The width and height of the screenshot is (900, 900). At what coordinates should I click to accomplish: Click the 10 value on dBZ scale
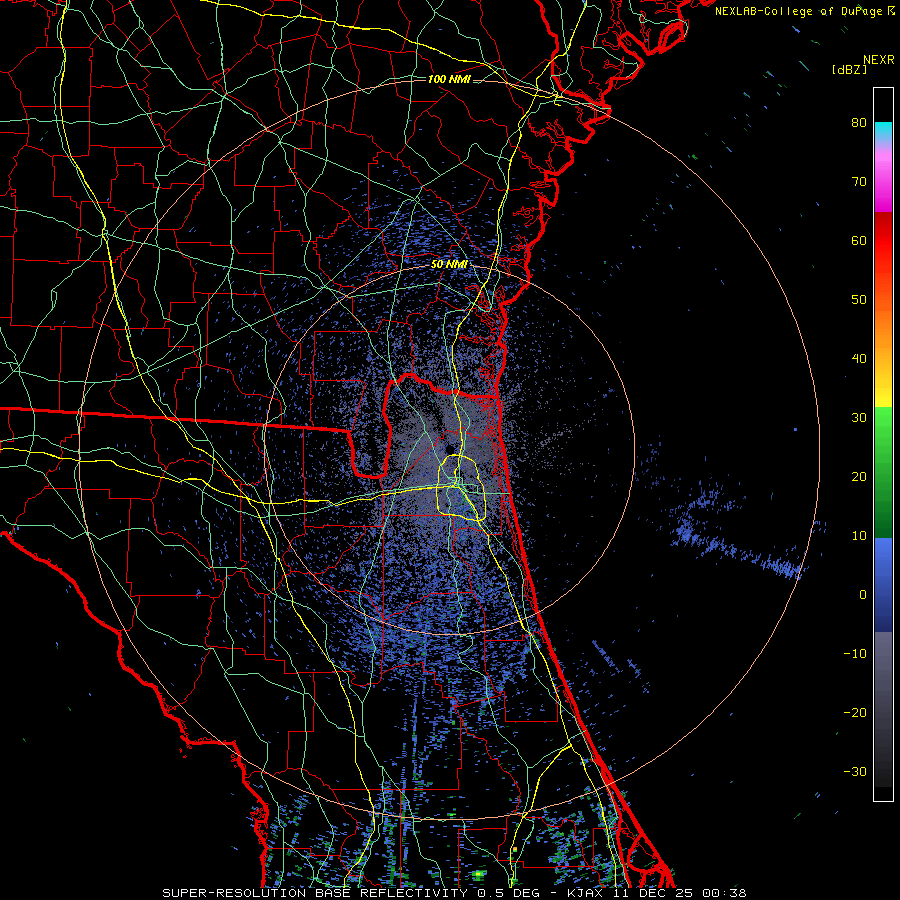(x=859, y=536)
